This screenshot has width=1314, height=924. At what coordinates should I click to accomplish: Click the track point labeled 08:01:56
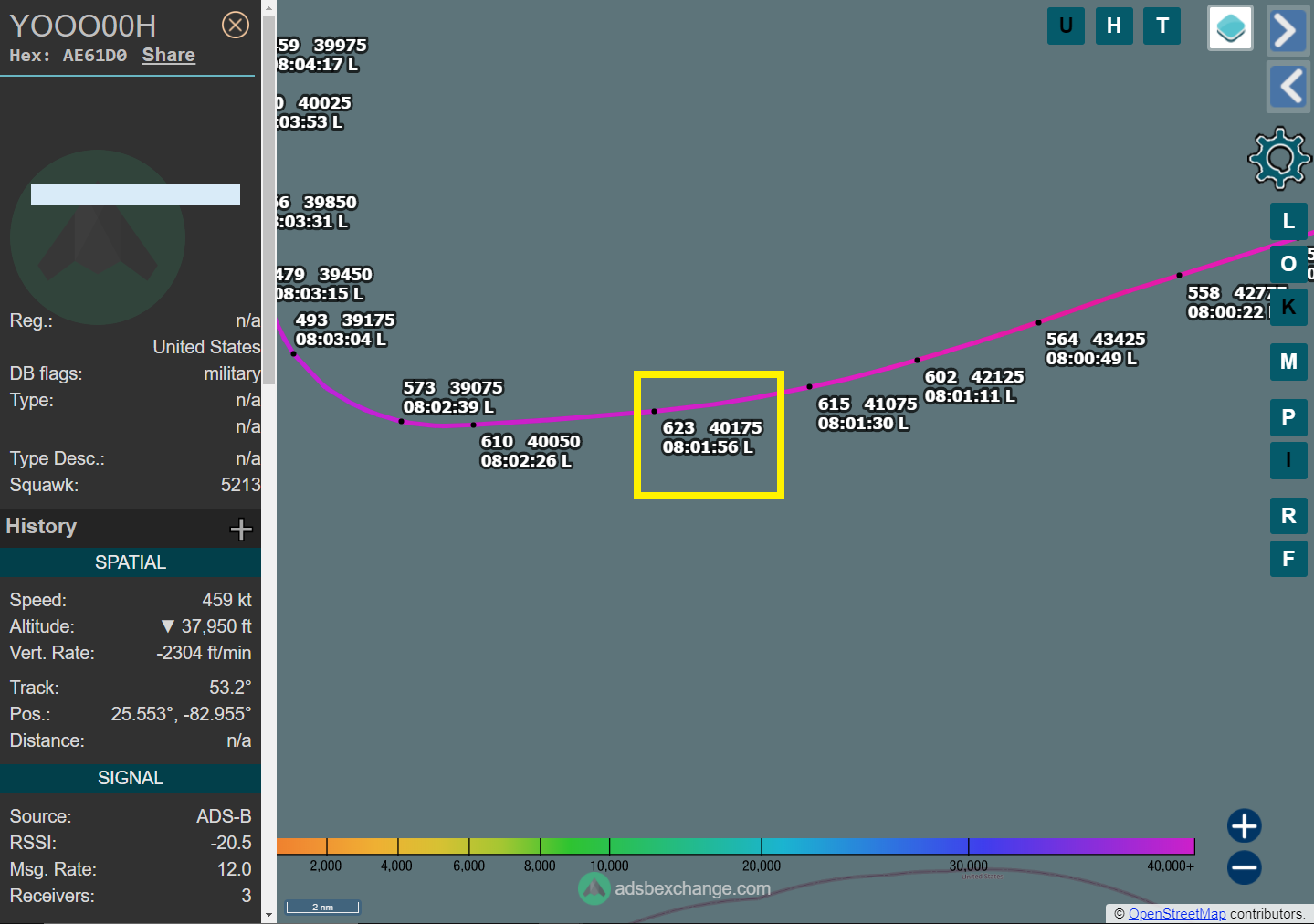pos(654,411)
